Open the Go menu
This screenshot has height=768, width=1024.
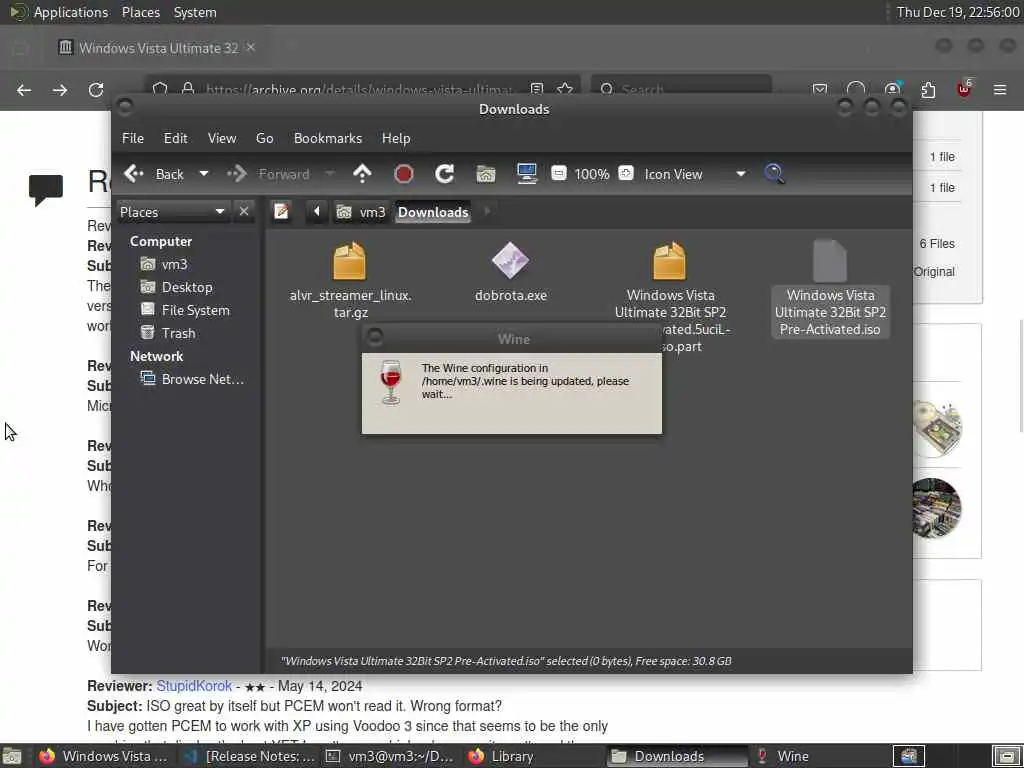click(x=264, y=138)
